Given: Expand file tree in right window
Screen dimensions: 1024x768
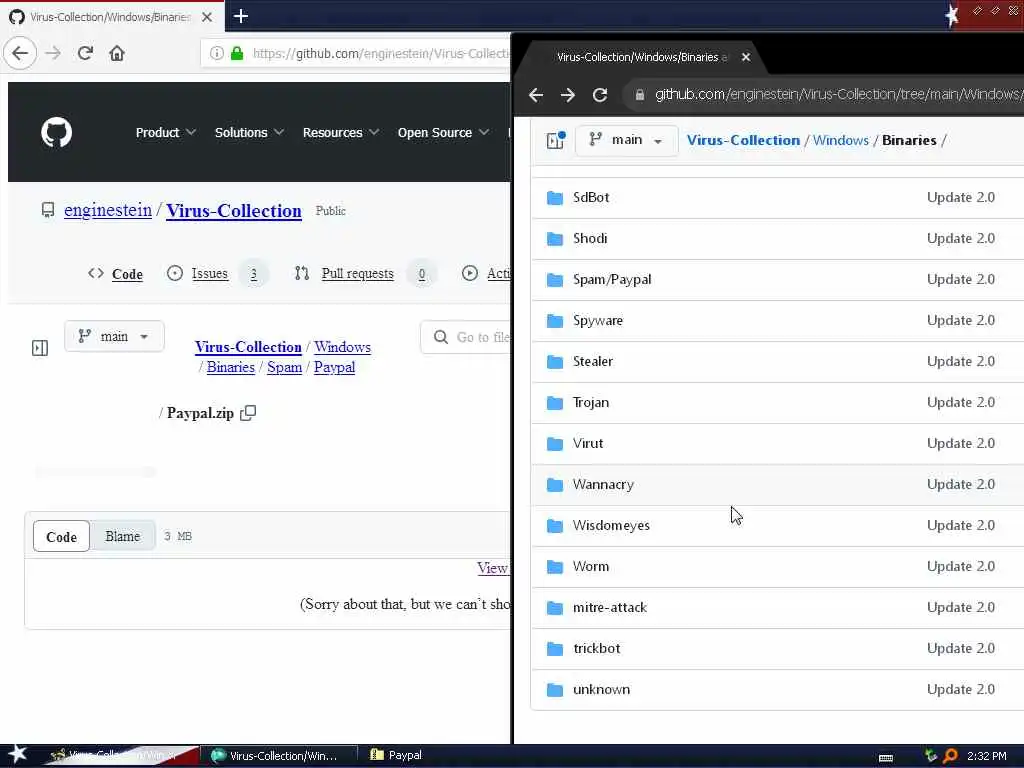Looking at the screenshot, I should (x=556, y=140).
